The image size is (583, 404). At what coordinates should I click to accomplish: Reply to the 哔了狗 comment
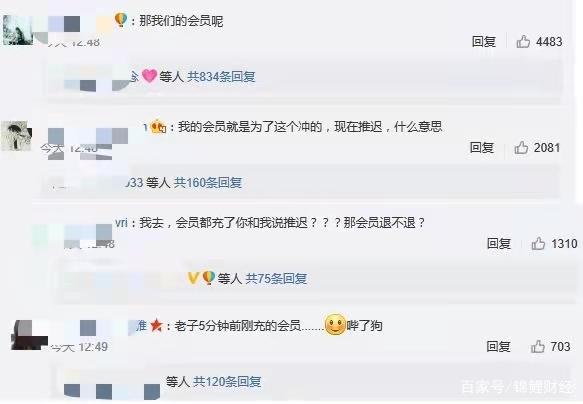pyautogui.click(x=498, y=346)
